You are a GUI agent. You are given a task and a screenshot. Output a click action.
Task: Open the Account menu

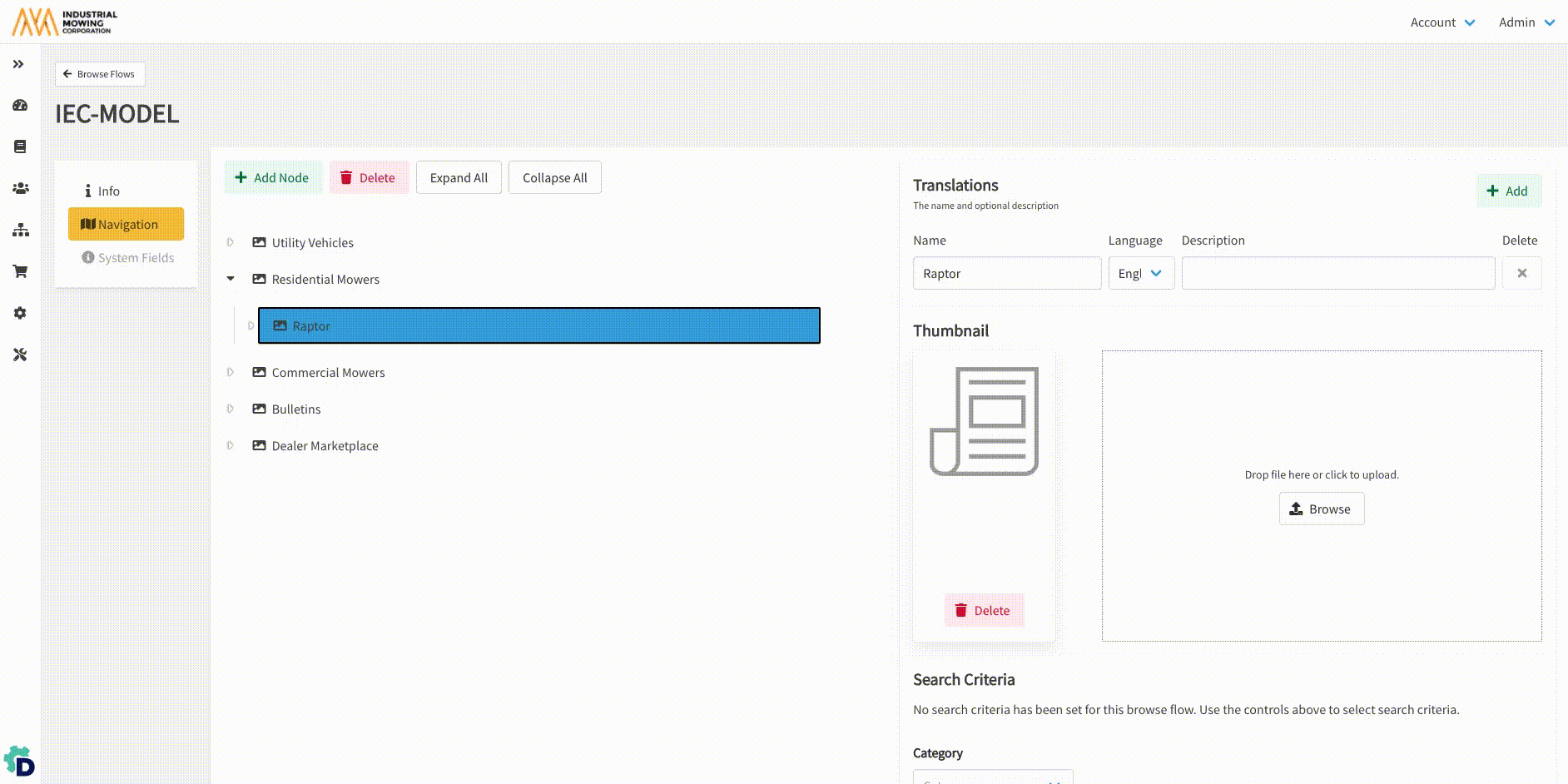pos(1441,22)
